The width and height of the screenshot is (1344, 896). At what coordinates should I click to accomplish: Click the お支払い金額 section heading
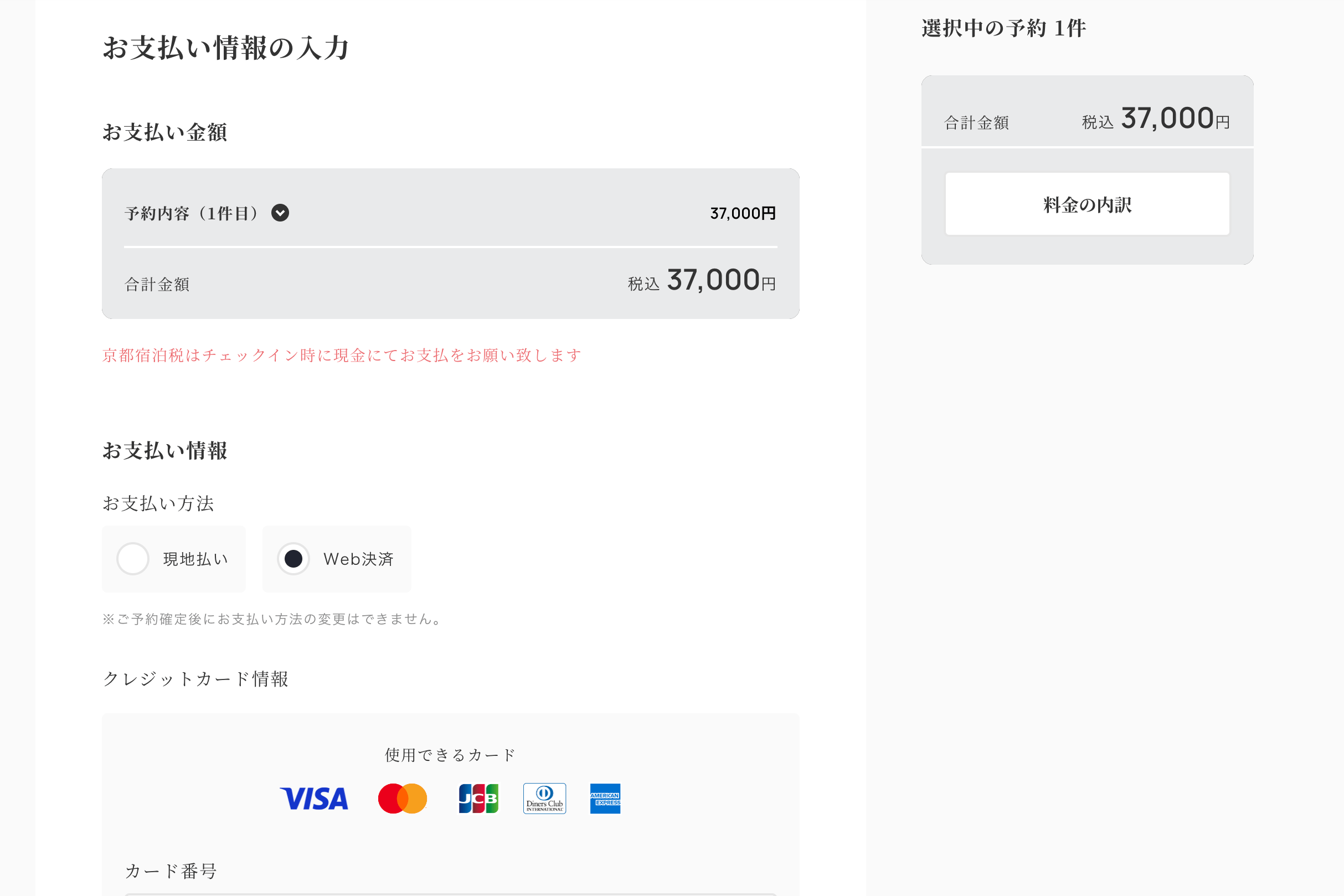coord(165,132)
